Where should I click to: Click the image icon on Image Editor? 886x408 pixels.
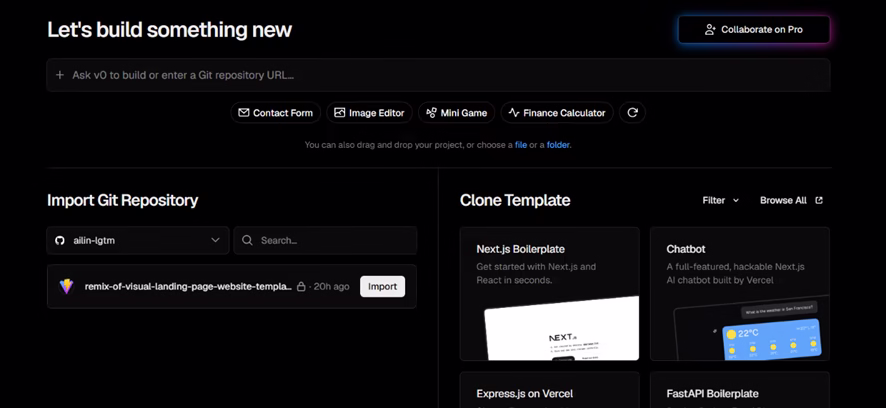(x=340, y=112)
